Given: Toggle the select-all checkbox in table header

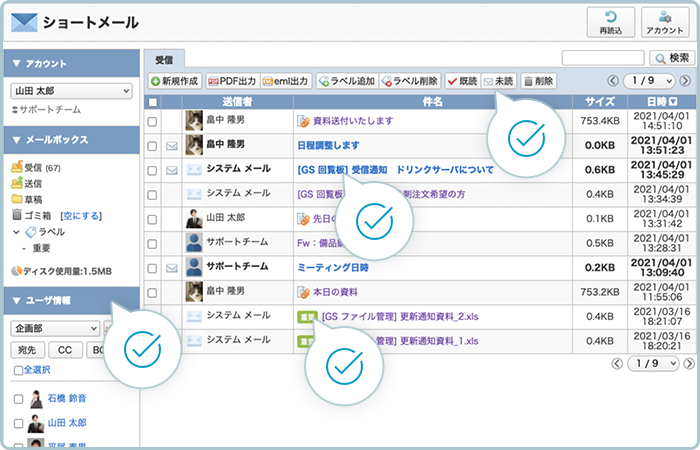Looking at the screenshot, I should click(153, 102).
